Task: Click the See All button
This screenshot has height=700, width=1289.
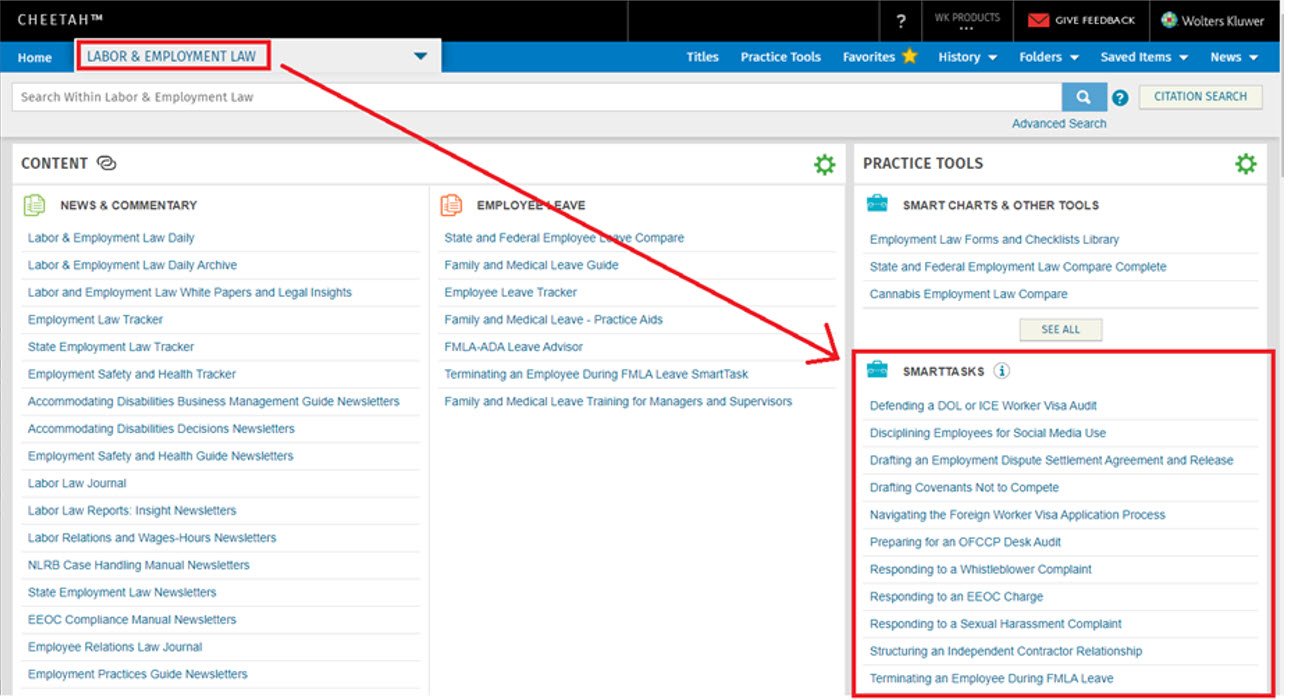Action: coord(1060,329)
